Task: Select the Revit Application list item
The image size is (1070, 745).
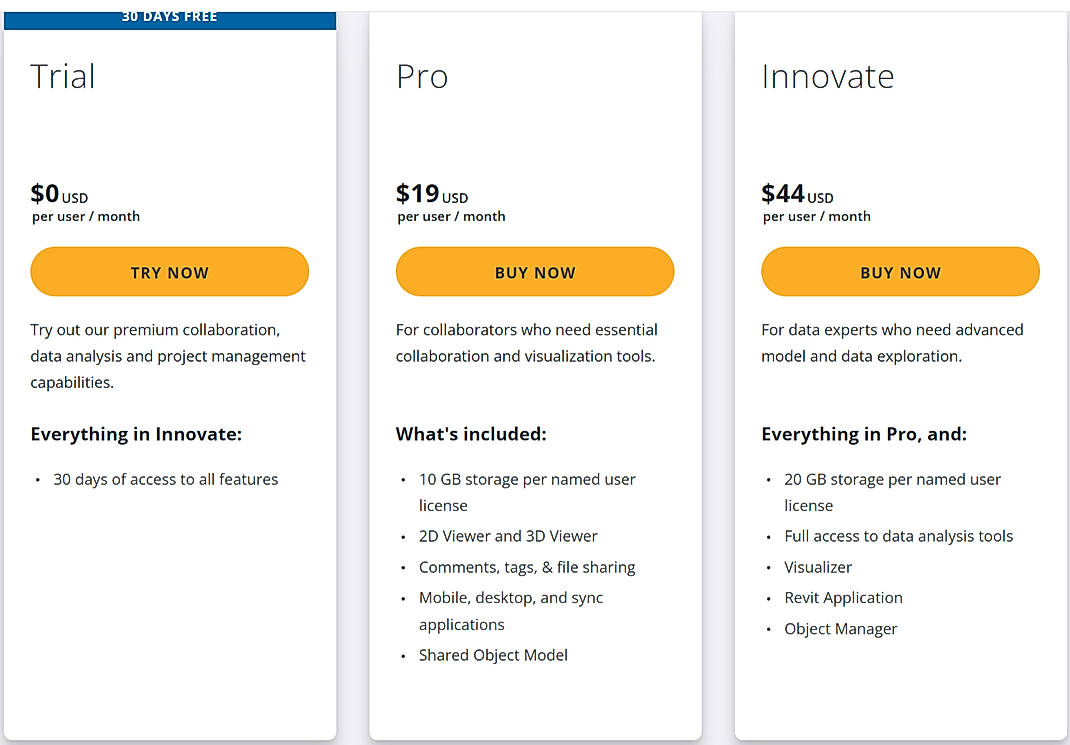Action: pos(843,598)
